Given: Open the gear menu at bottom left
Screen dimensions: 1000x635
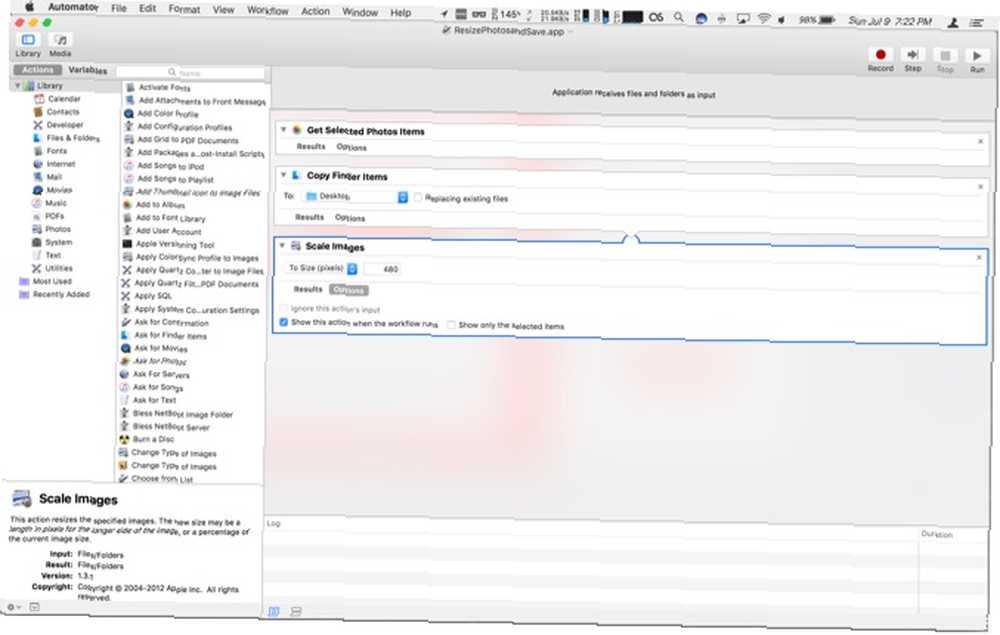Looking at the screenshot, I should pyautogui.click(x=13, y=607).
